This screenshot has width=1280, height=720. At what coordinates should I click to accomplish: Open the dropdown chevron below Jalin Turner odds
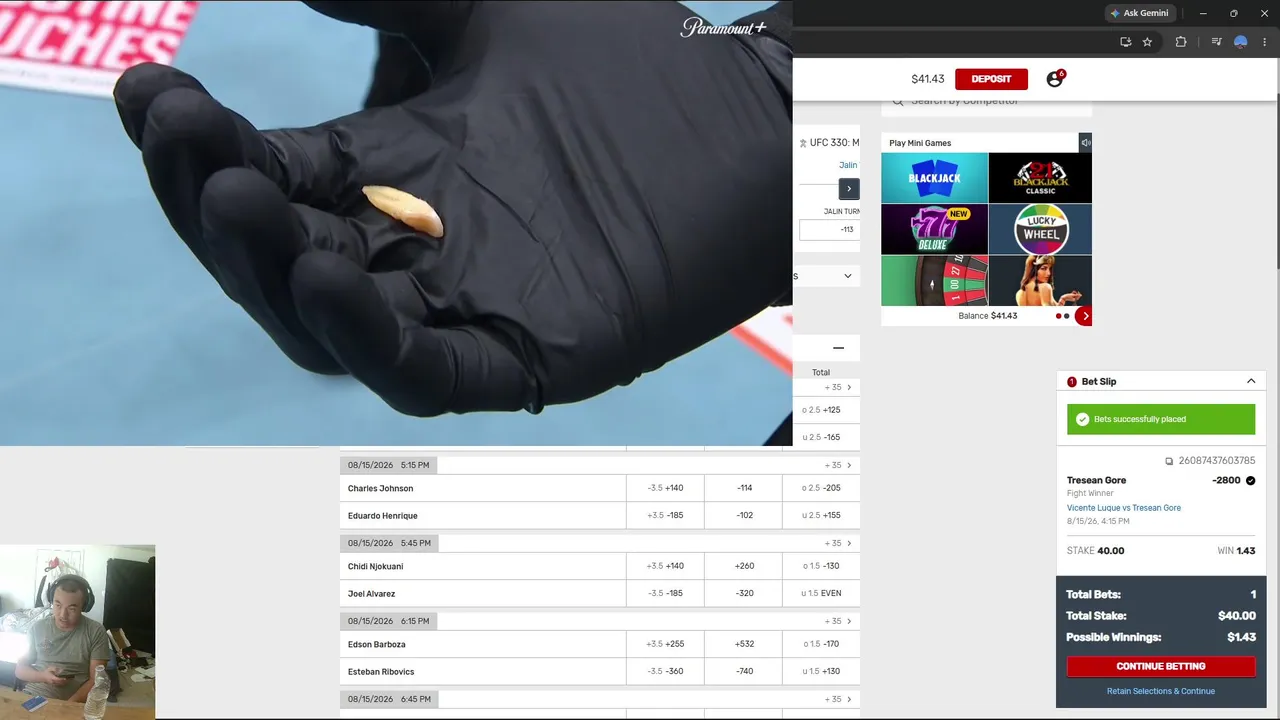[x=848, y=276]
